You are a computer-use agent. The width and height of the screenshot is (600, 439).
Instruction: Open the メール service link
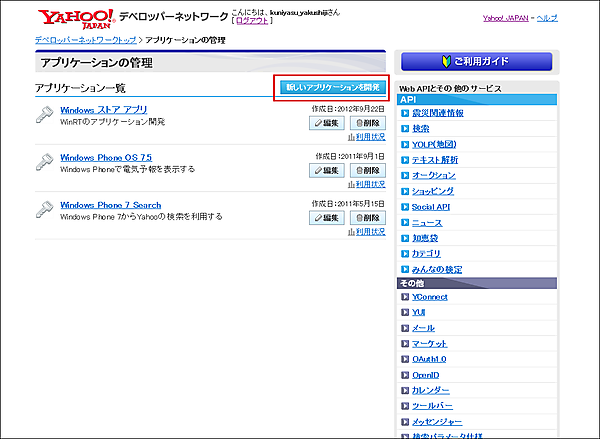click(423, 328)
